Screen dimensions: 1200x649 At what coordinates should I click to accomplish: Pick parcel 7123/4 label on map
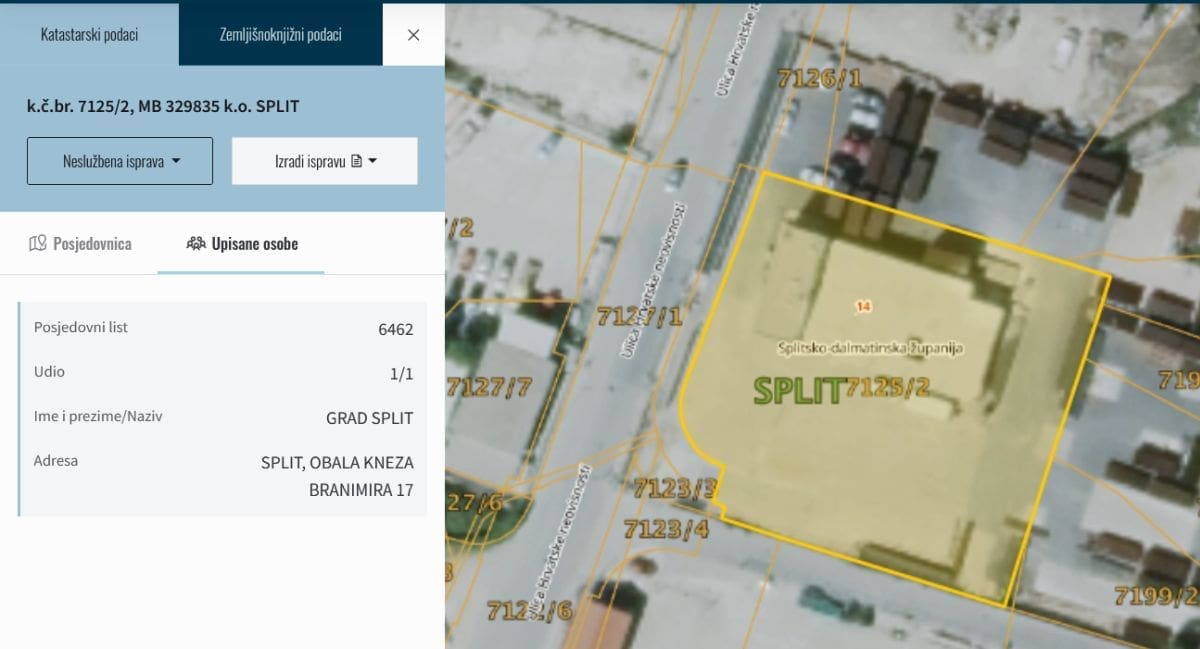coord(666,528)
